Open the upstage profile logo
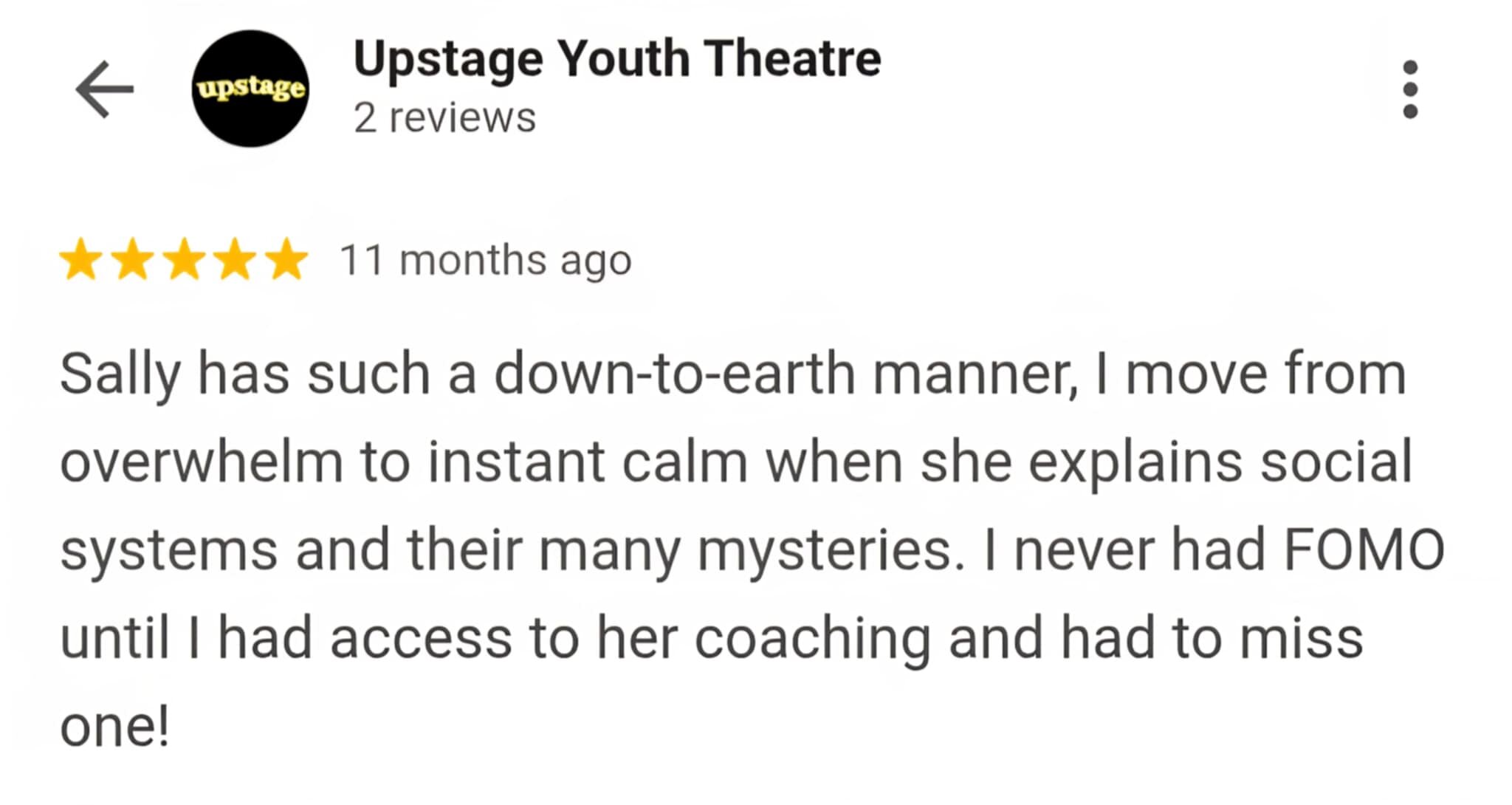This screenshot has width=1512, height=805. [250, 89]
